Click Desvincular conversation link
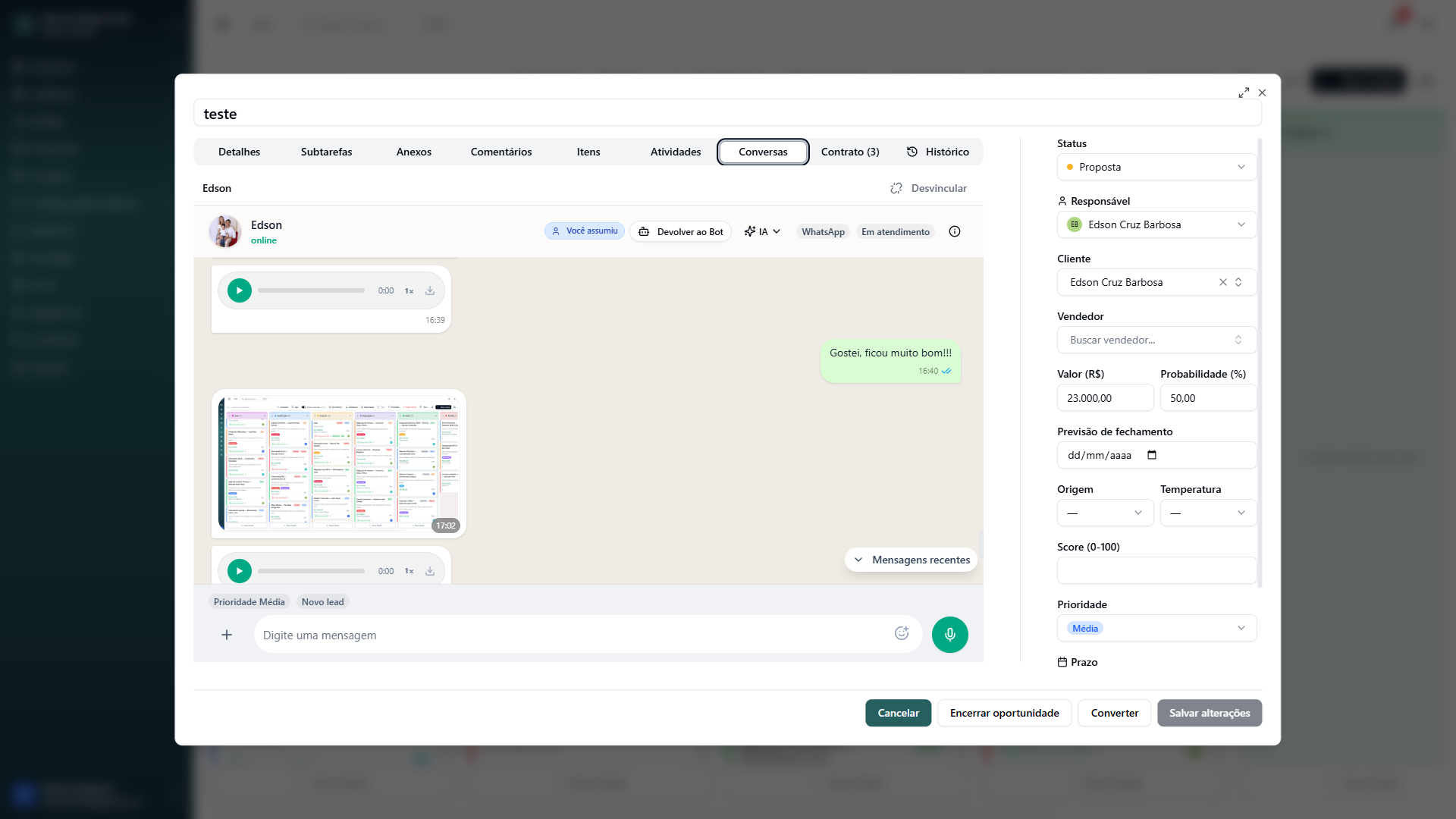 click(929, 188)
